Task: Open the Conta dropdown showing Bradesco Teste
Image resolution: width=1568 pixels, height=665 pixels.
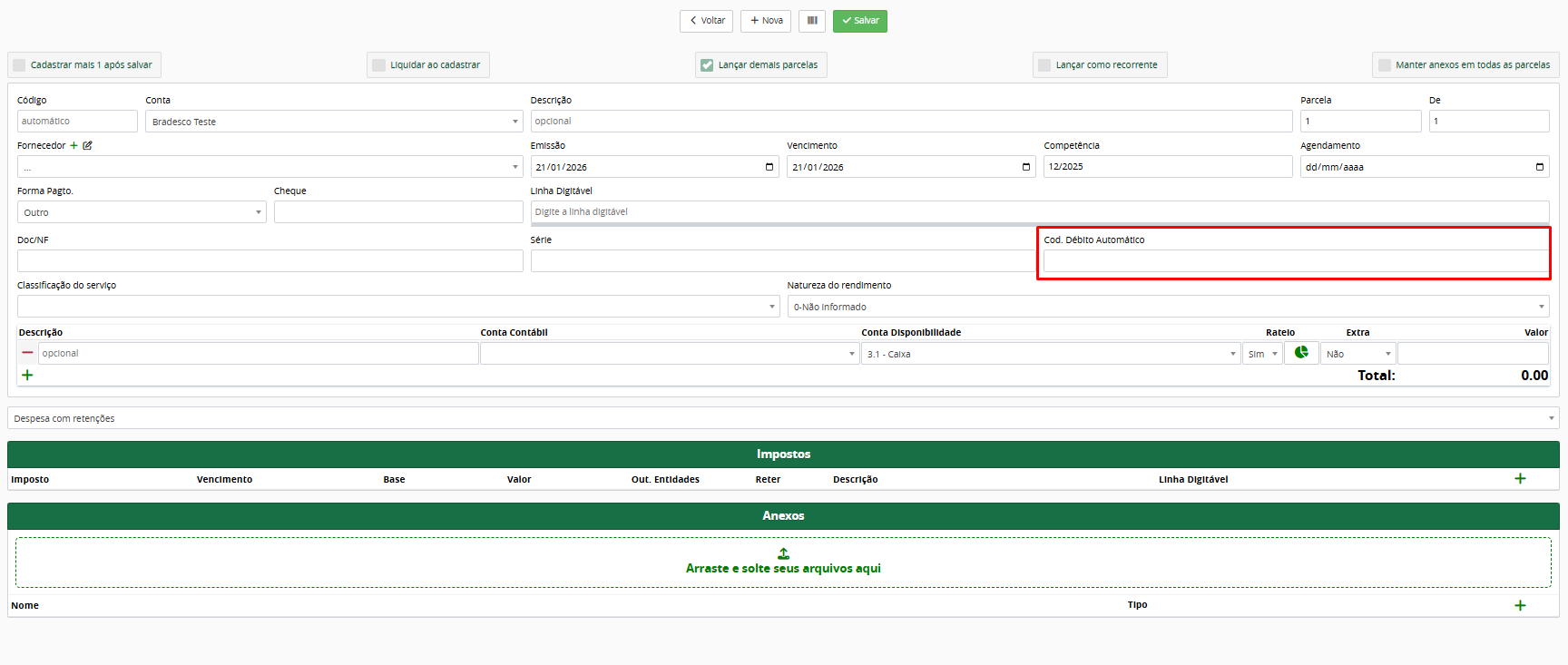Action: [333, 122]
